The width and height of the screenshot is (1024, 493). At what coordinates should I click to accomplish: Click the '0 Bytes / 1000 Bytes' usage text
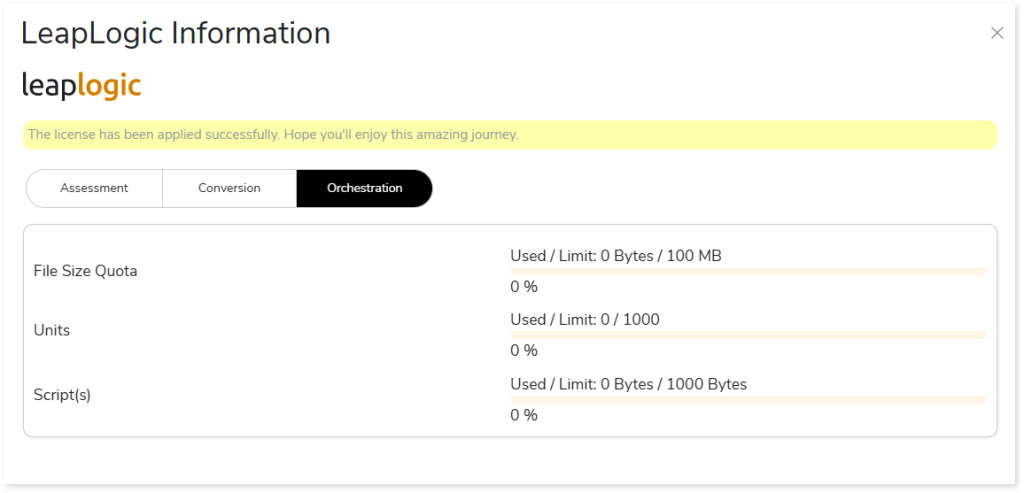click(672, 384)
